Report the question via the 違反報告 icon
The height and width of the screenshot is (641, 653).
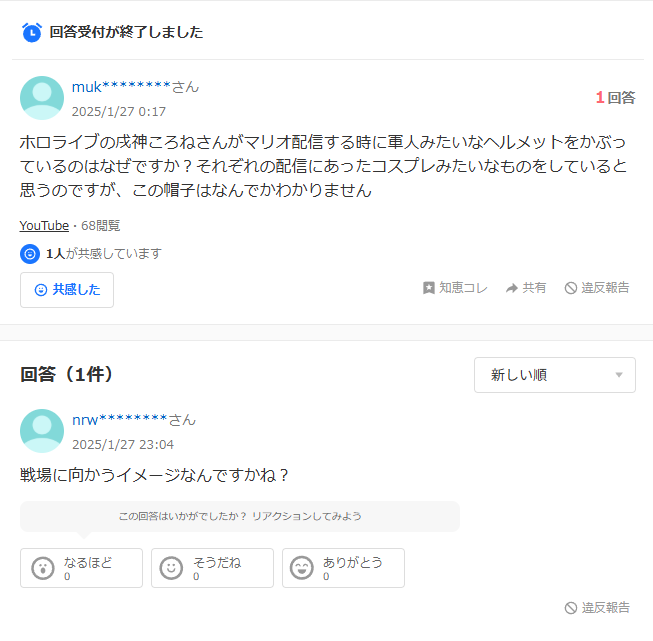click(x=571, y=288)
